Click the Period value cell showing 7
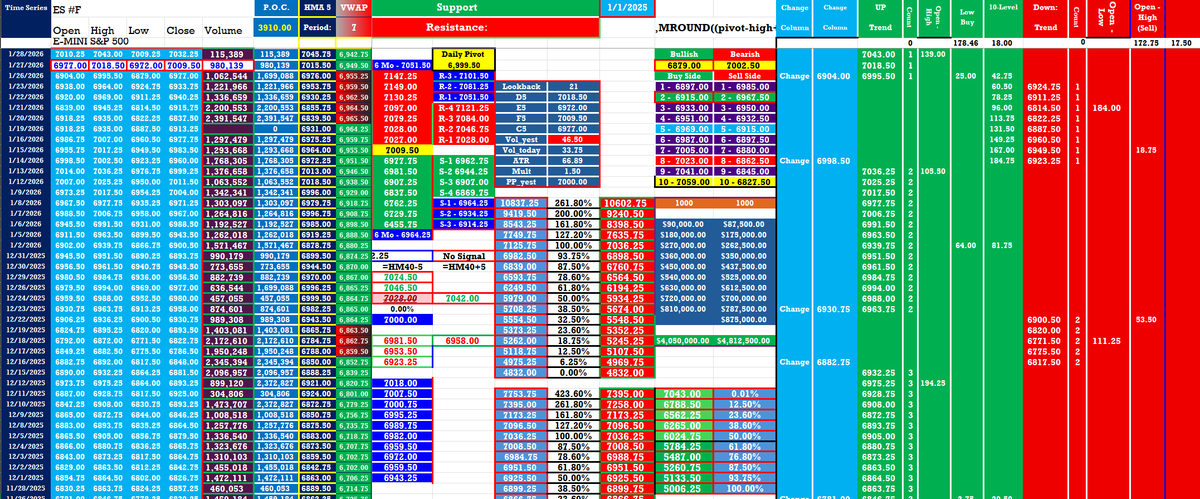Screen dimensions: 1200x499 (x=352, y=28)
